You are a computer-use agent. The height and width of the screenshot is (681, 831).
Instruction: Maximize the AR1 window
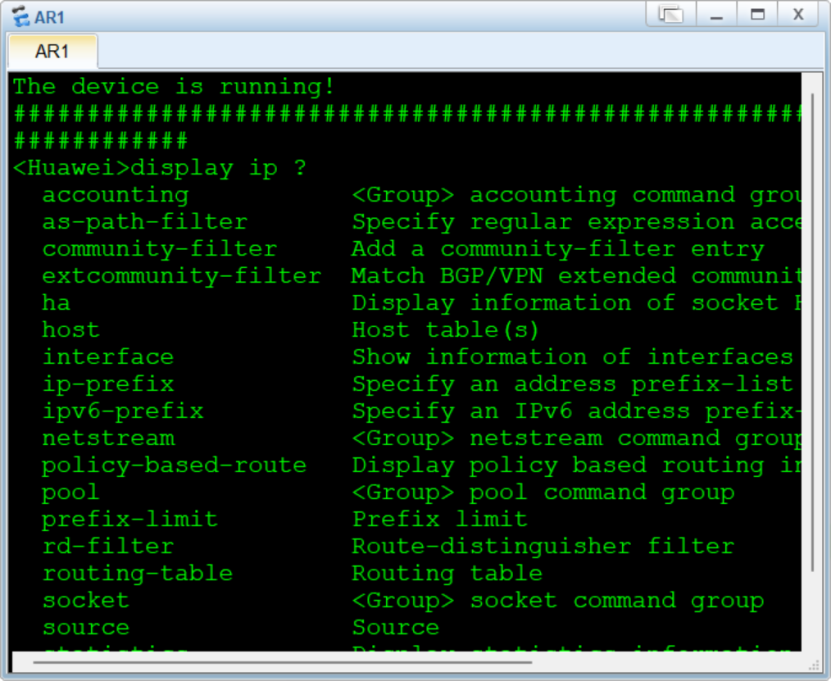pos(757,14)
